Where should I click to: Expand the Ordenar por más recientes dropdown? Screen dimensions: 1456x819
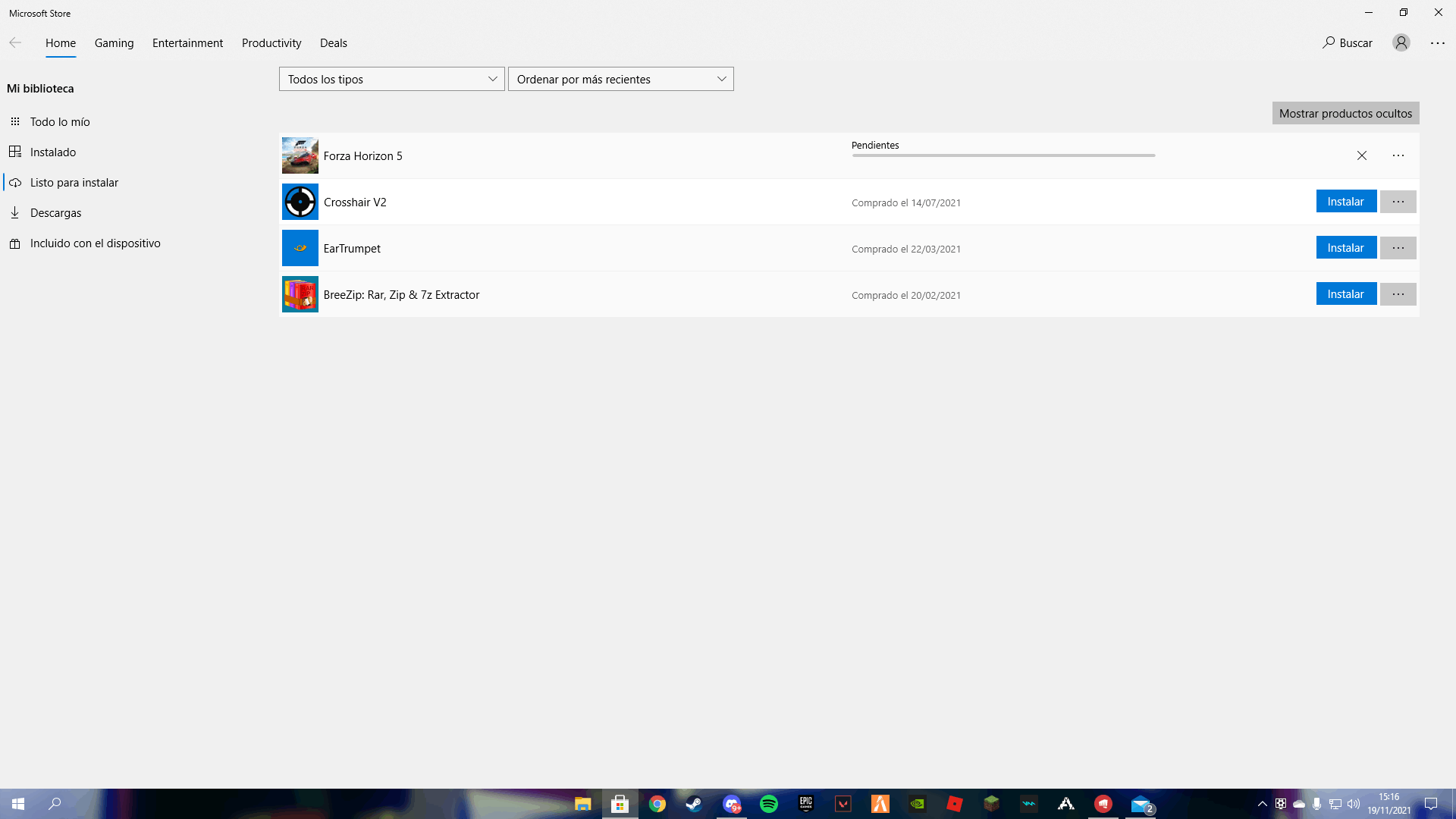pyautogui.click(x=620, y=79)
